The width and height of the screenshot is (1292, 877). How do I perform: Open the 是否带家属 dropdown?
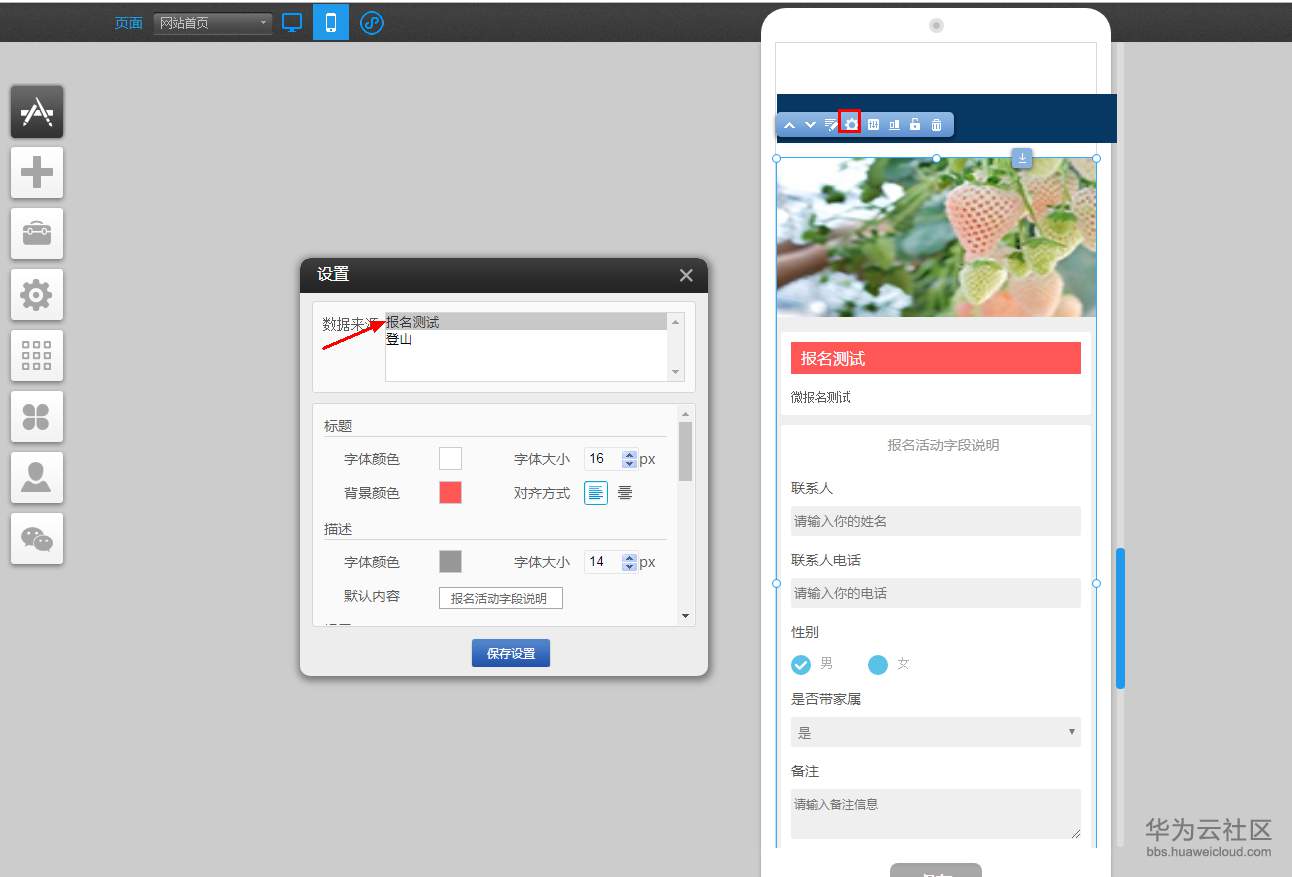[936, 732]
